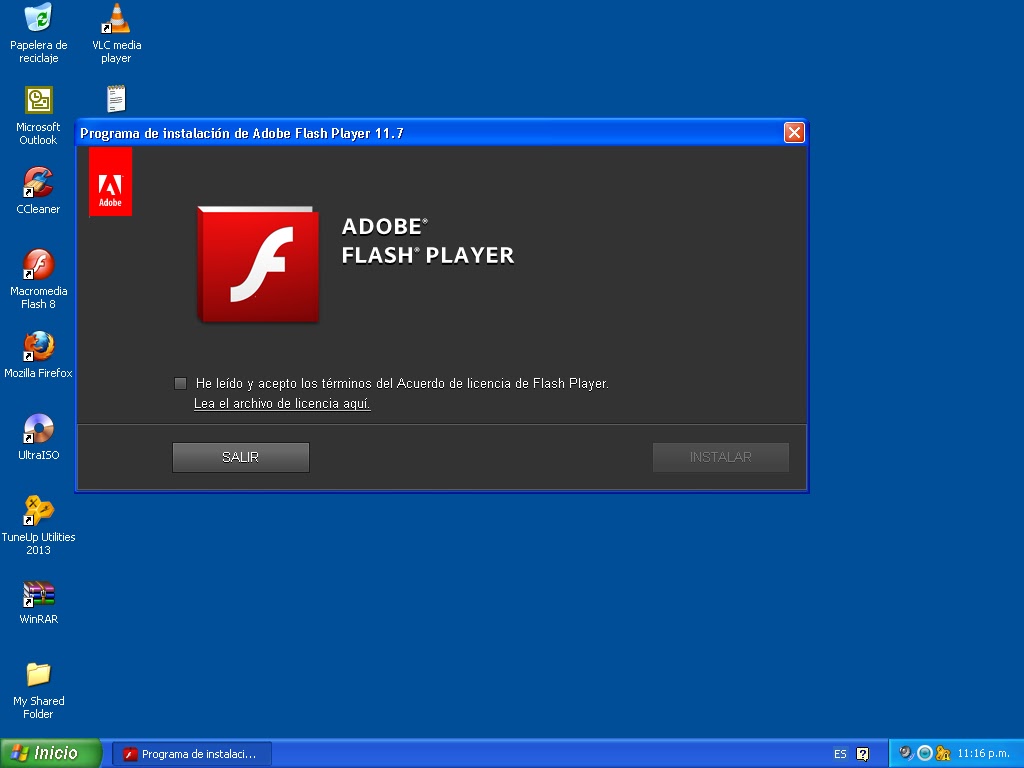Select the CCleaner desktop shortcut
The height and width of the screenshot is (768, 1024).
[x=39, y=189]
